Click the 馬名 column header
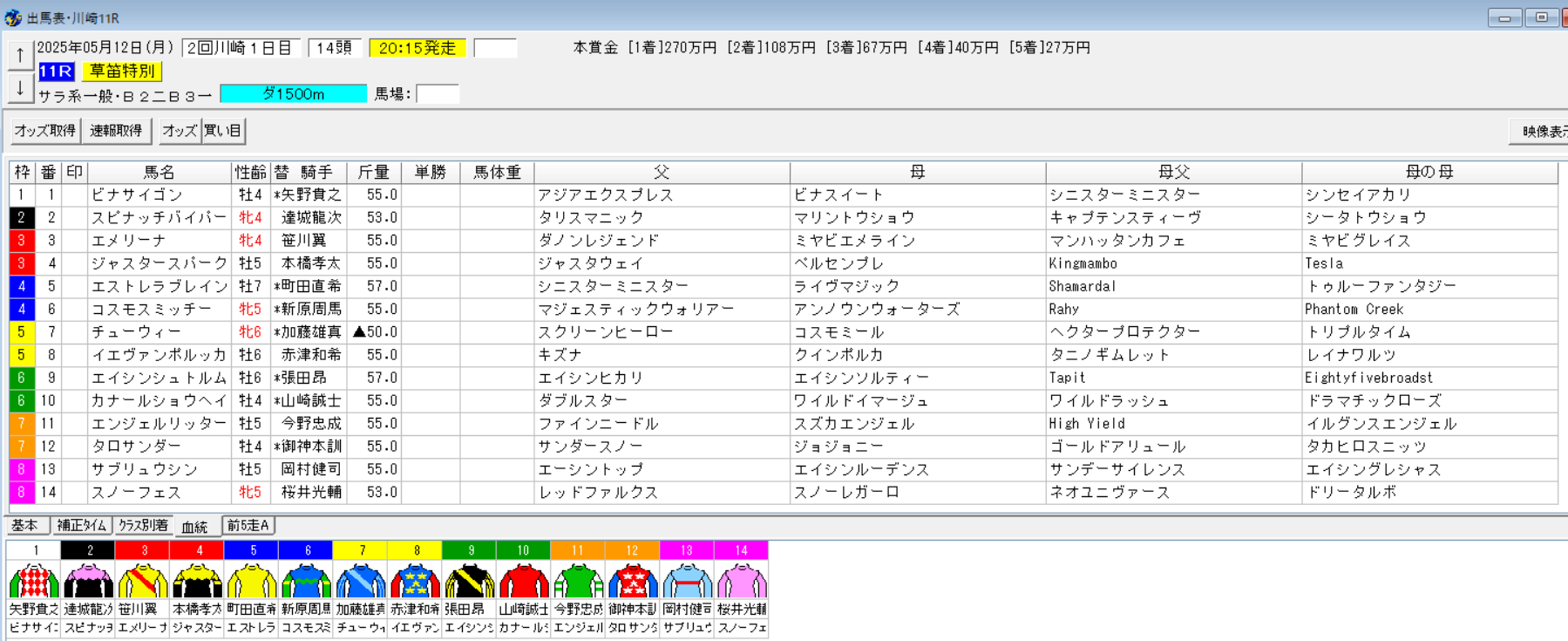The width and height of the screenshot is (1568, 641). (160, 173)
